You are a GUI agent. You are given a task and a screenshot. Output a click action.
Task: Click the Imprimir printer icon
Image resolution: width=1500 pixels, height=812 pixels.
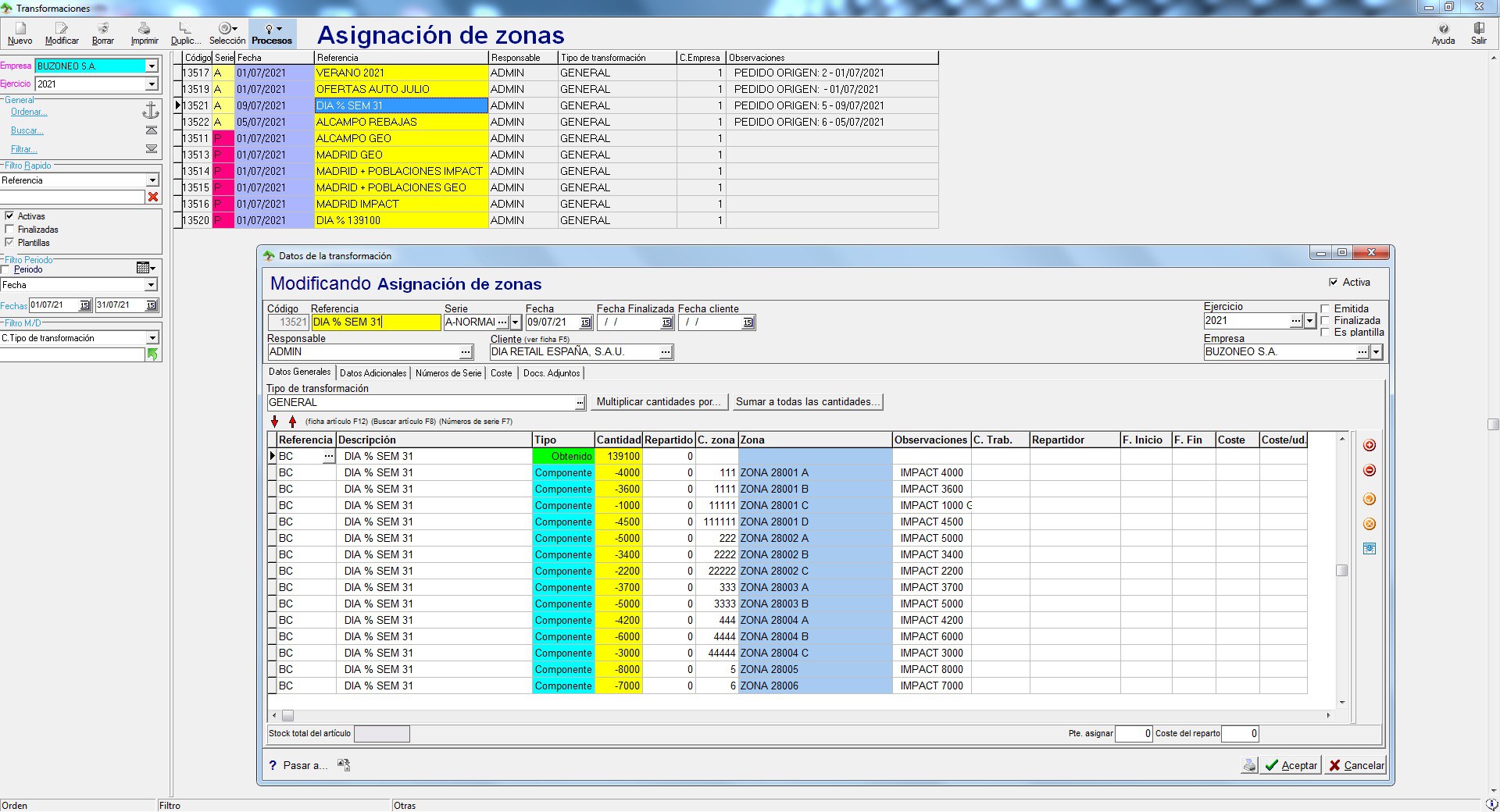point(145,34)
